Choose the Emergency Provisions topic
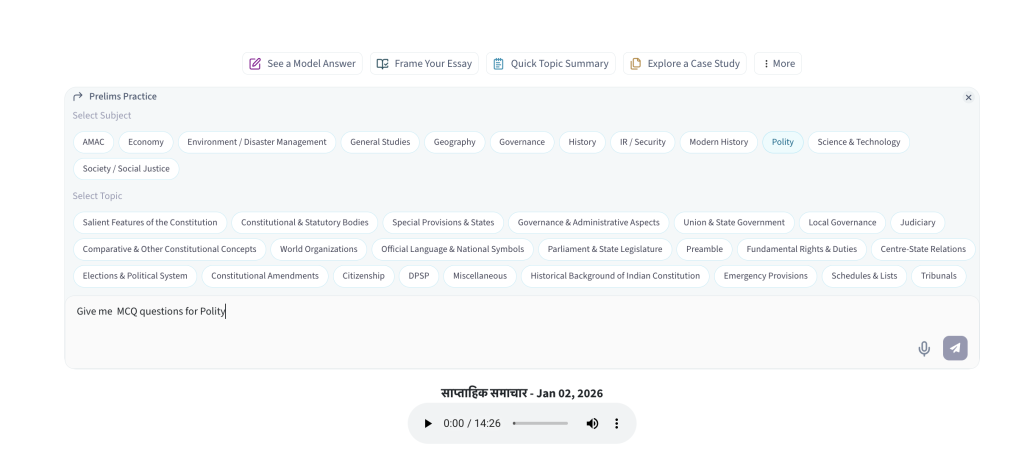The width and height of the screenshot is (1024, 454). tap(767, 276)
